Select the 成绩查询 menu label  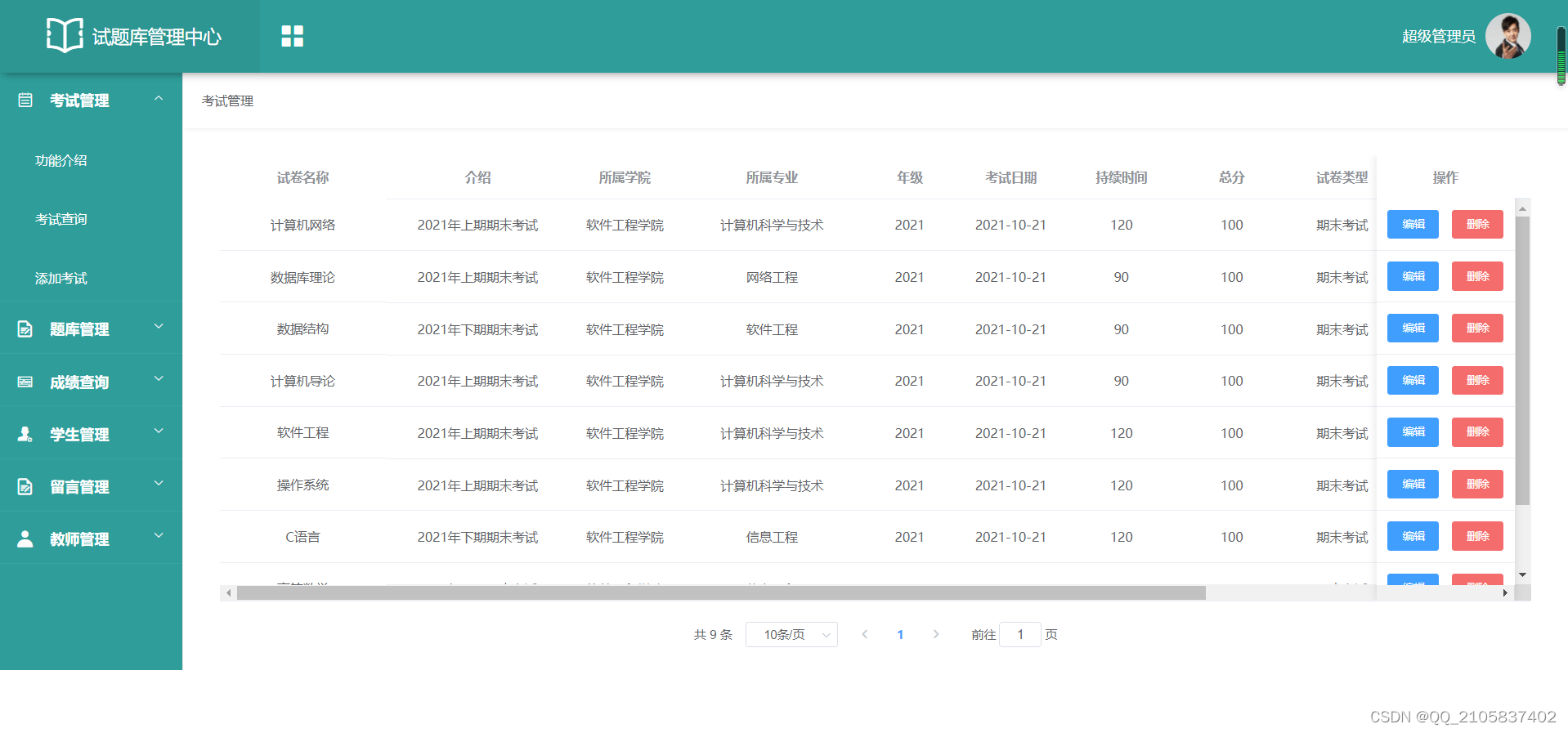pyautogui.click(x=79, y=382)
